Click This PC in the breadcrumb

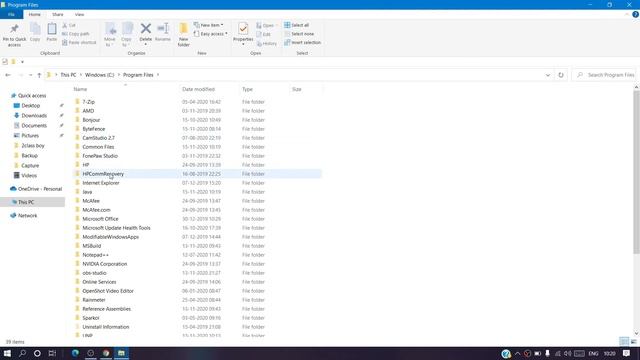(x=68, y=75)
